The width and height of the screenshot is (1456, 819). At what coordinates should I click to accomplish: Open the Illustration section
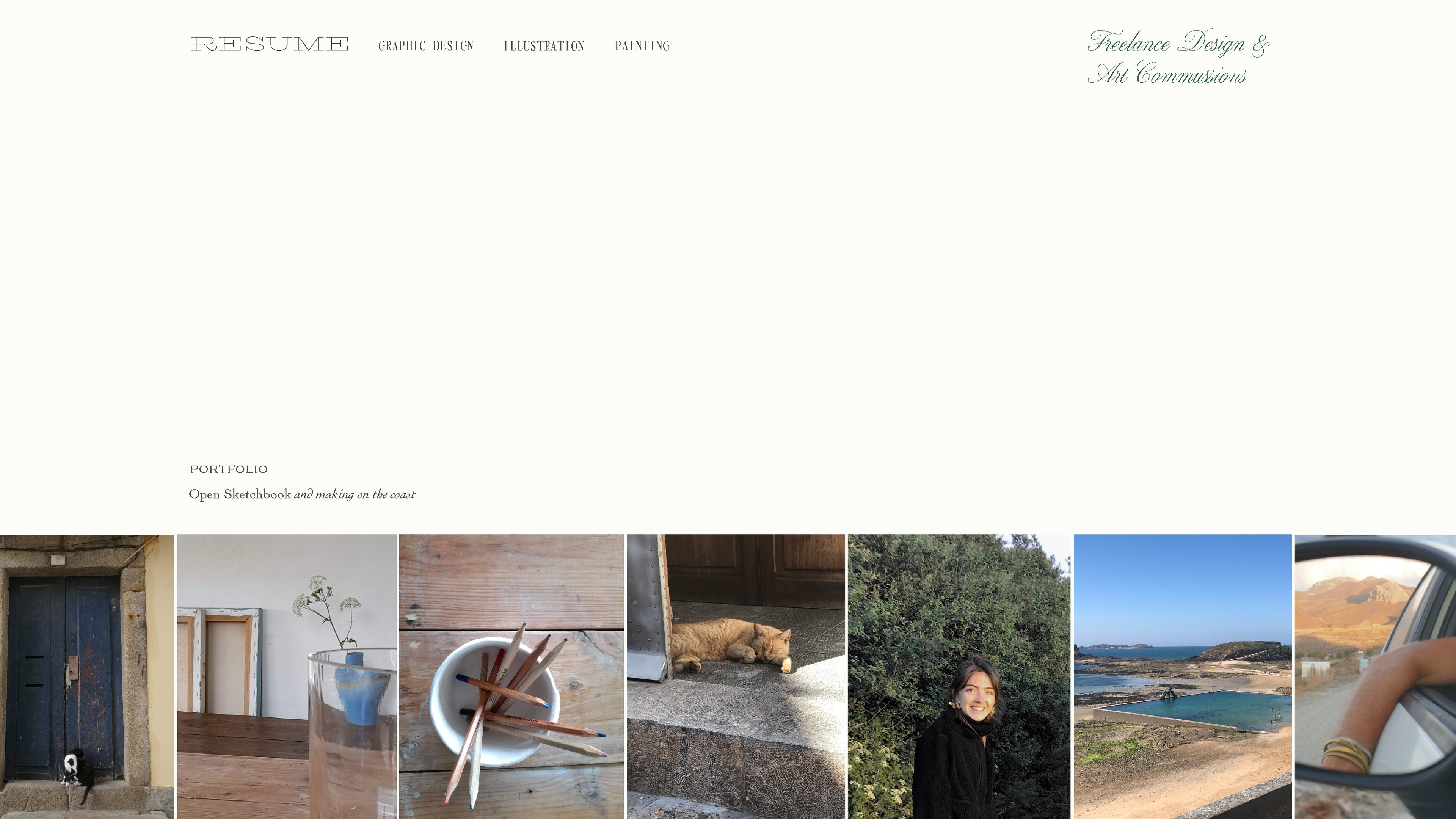[544, 46]
